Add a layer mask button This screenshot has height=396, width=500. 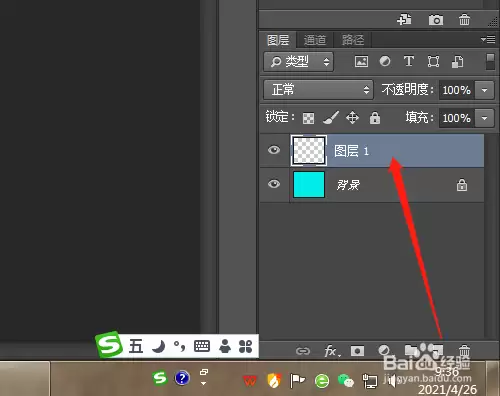357,351
